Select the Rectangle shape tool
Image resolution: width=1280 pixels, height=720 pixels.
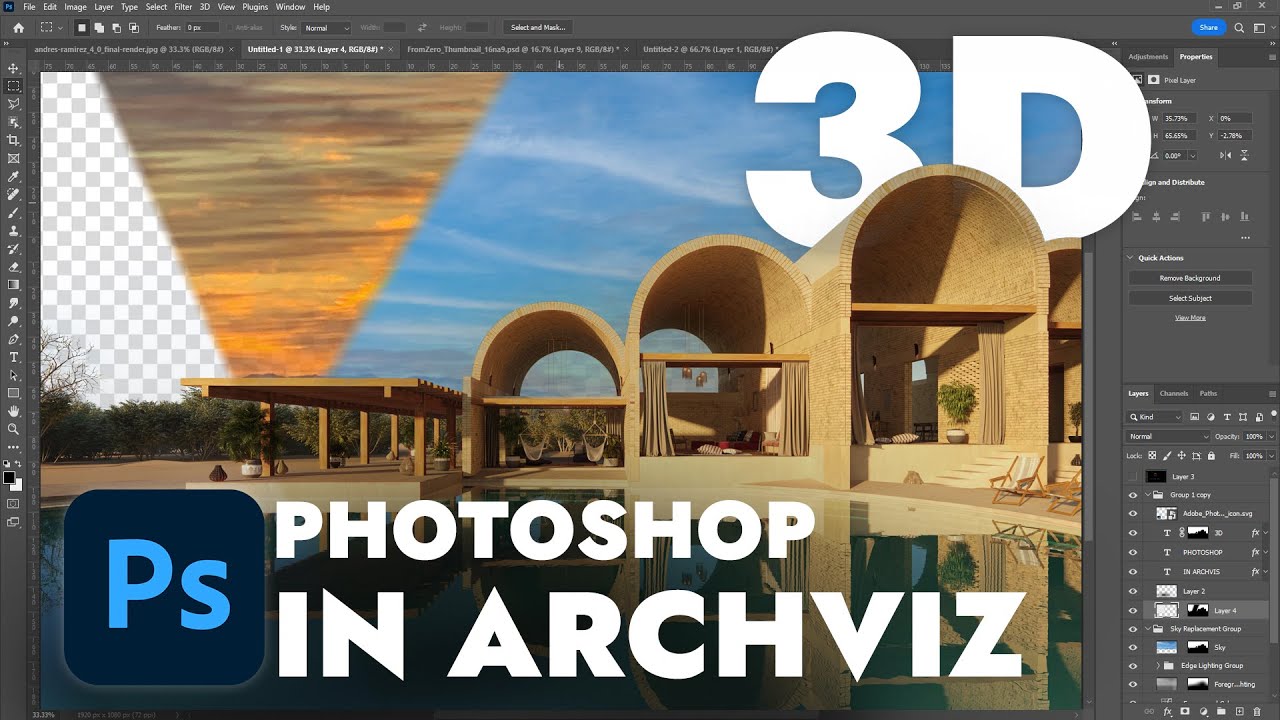14,393
